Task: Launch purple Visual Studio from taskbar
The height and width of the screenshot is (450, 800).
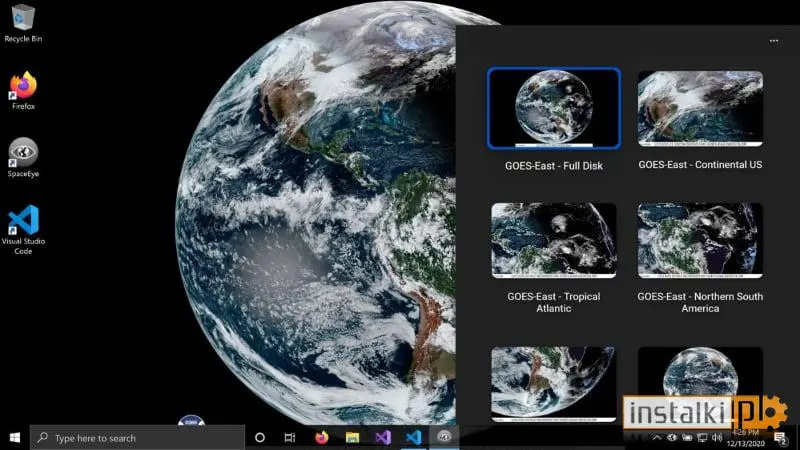Action: point(383,437)
